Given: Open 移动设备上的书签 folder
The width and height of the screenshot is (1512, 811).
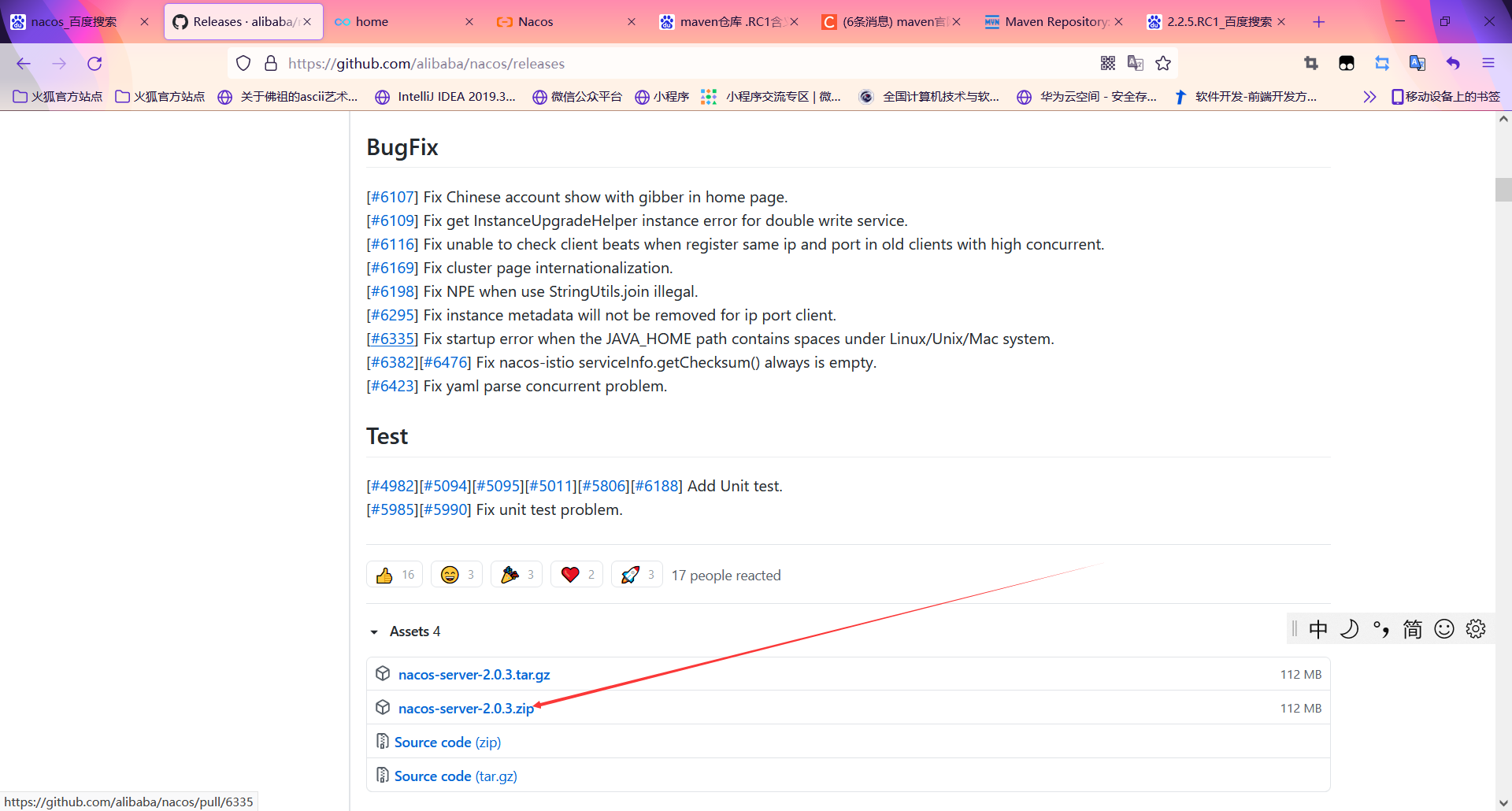Looking at the screenshot, I should click(1446, 97).
